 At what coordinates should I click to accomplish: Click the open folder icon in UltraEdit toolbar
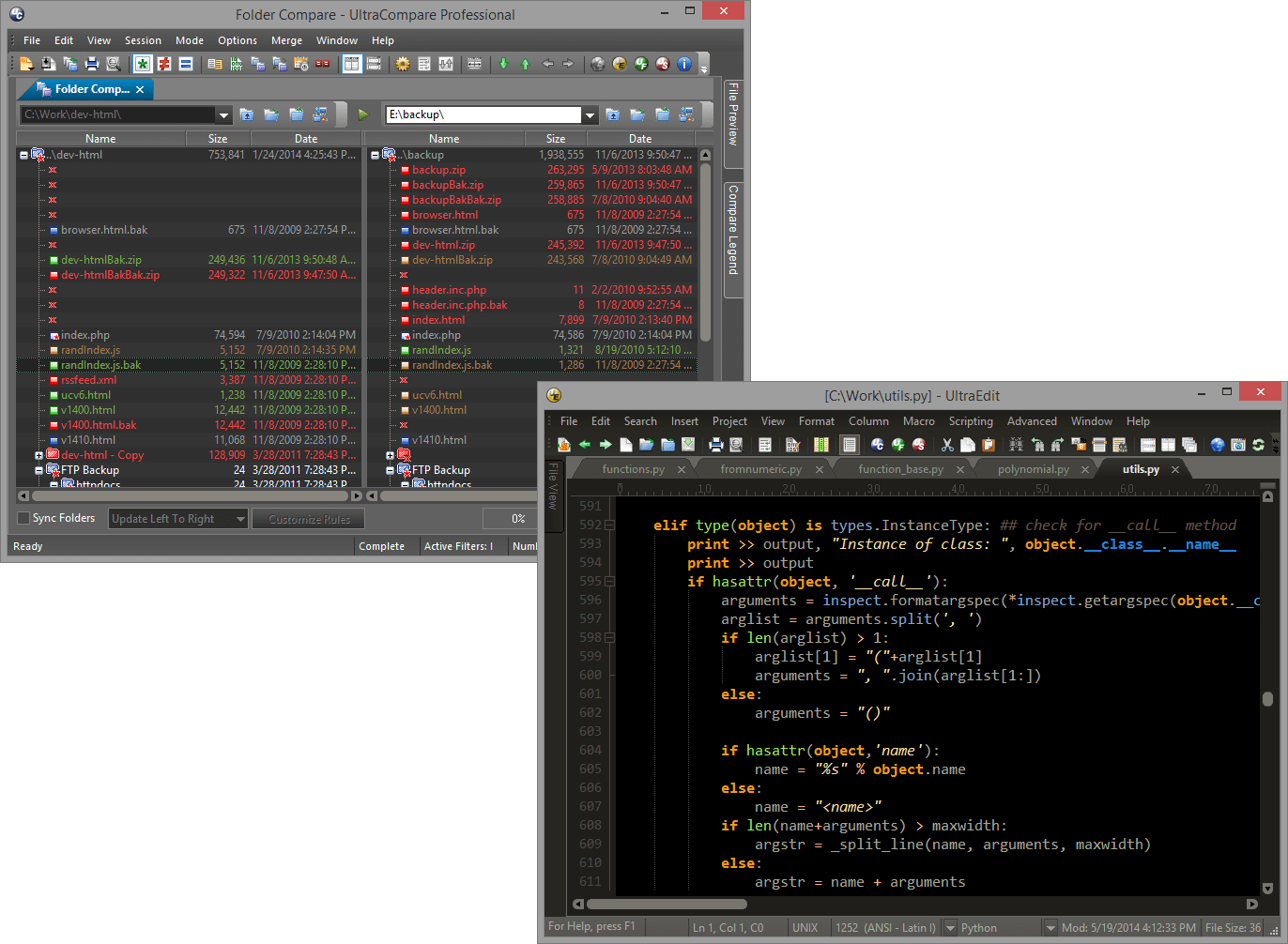(647, 445)
